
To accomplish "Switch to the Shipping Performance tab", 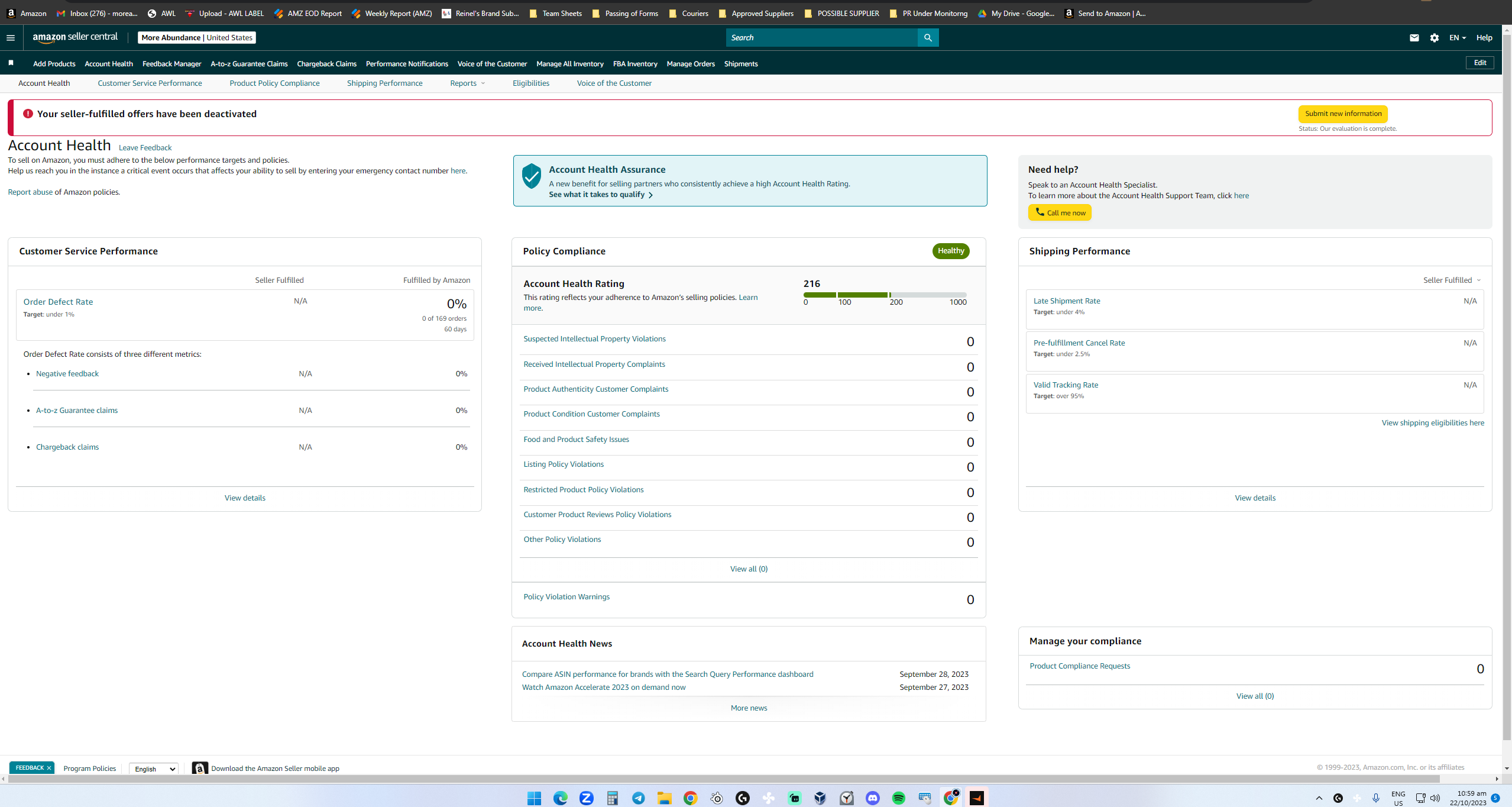I will 384,83.
